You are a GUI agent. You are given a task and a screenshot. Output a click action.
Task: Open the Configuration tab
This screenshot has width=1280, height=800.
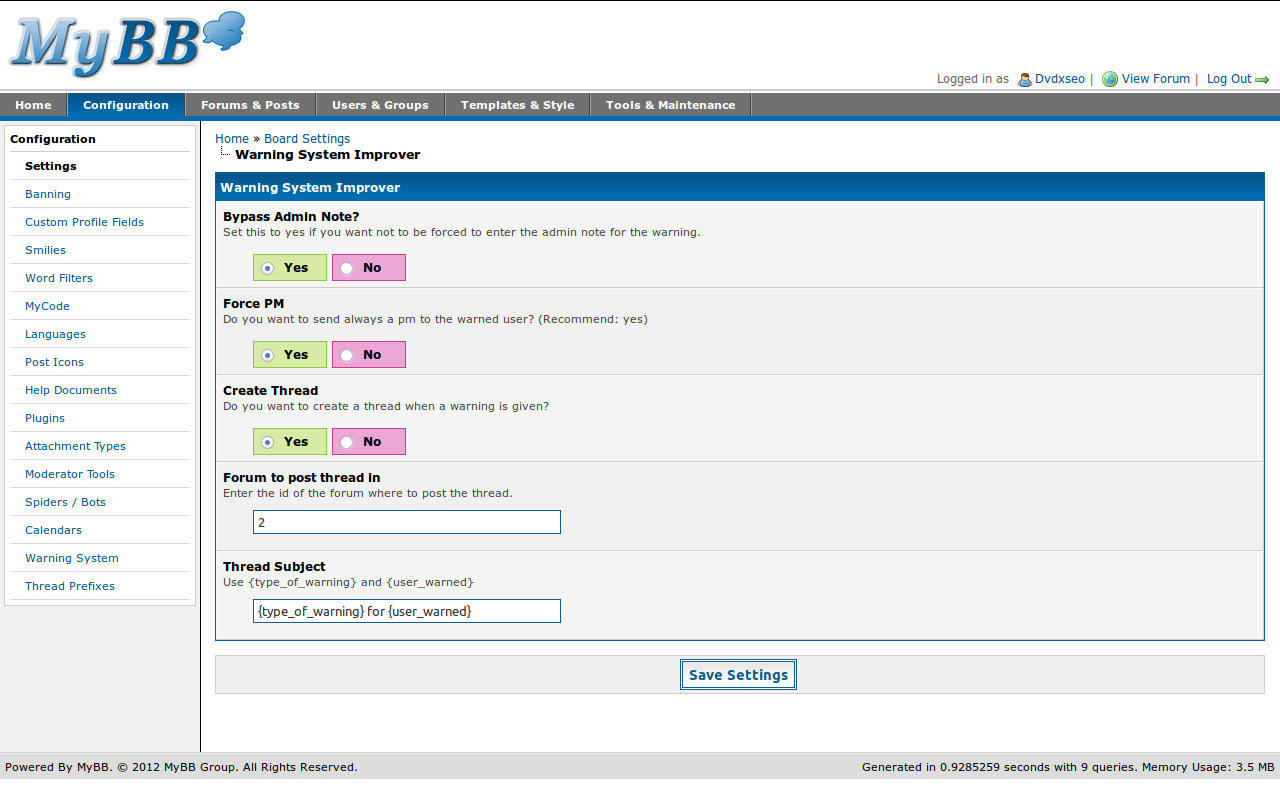tap(126, 105)
